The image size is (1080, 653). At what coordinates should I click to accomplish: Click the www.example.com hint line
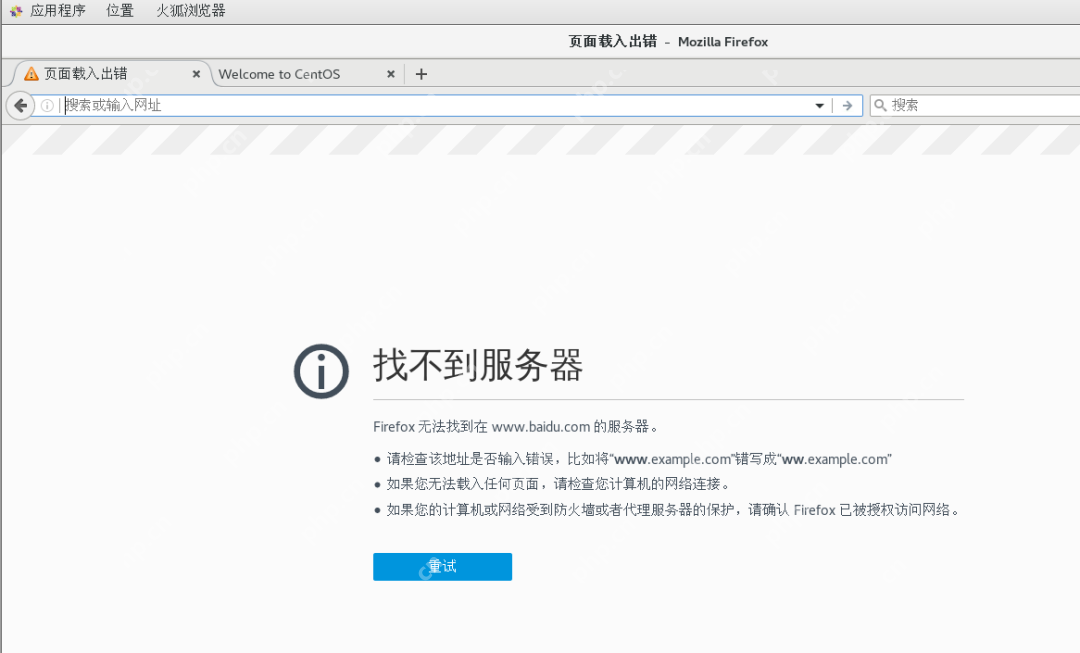point(638,459)
